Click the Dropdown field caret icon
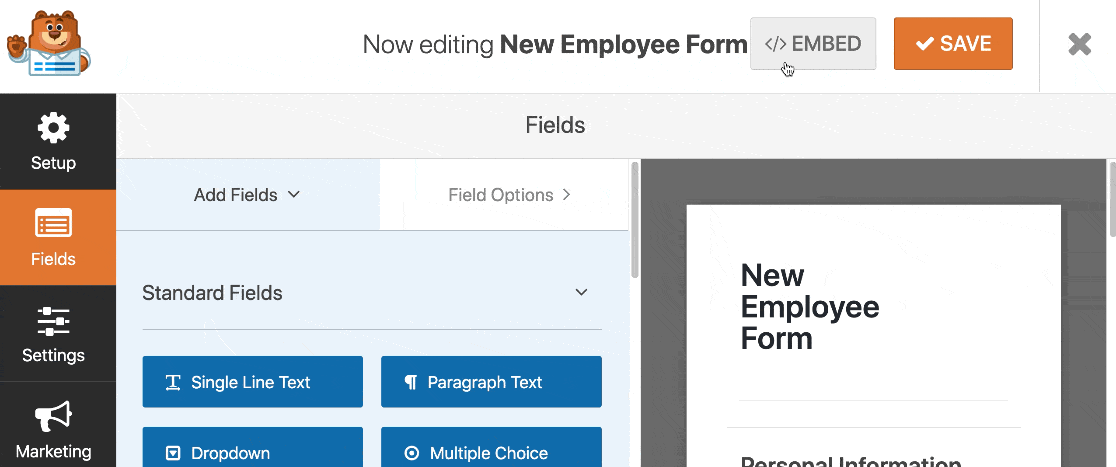1116x467 pixels. (173, 453)
